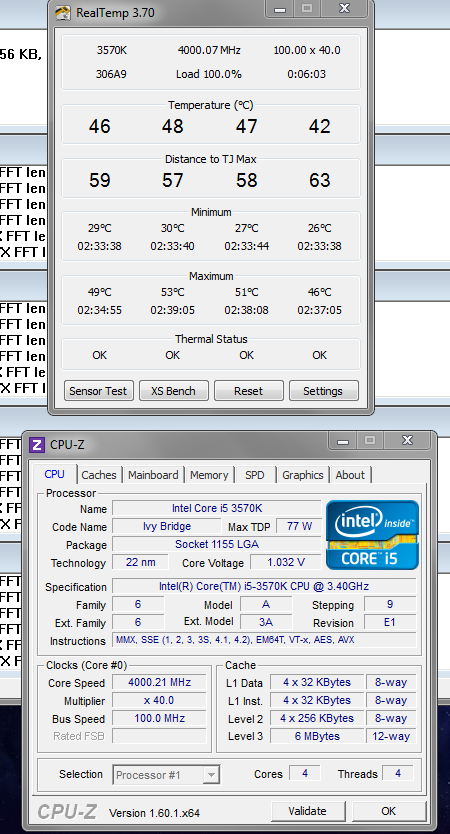Close the CPU-Z window
Viewport: 450px width, 834px height.
(x=407, y=441)
